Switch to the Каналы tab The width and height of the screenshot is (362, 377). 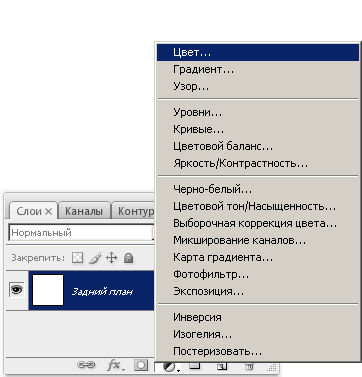(84, 211)
